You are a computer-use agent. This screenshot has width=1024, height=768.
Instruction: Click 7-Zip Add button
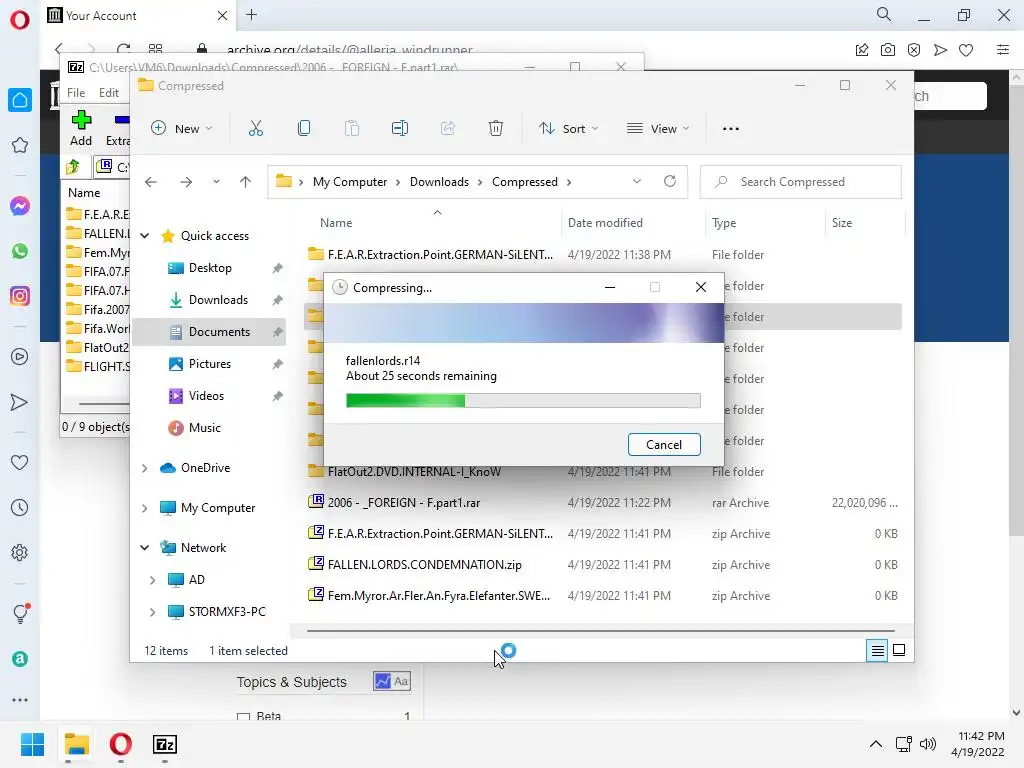[x=81, y=129]
